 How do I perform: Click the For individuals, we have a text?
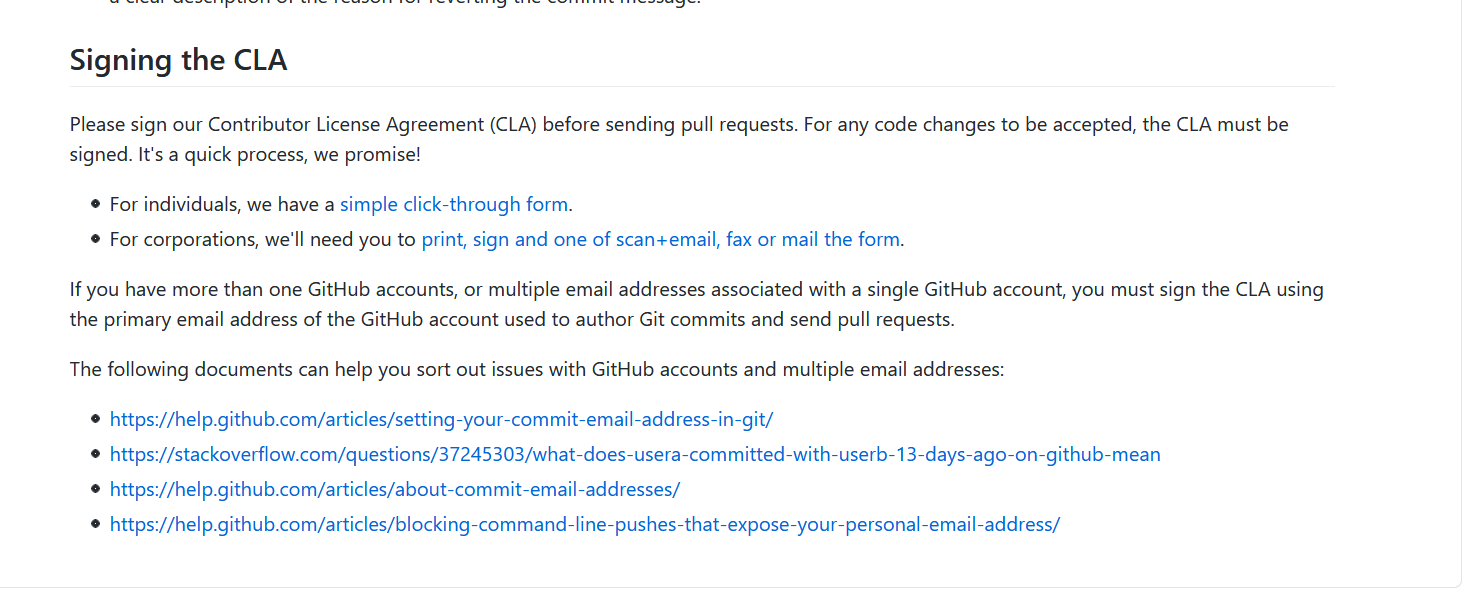click(x=222, y=205)
